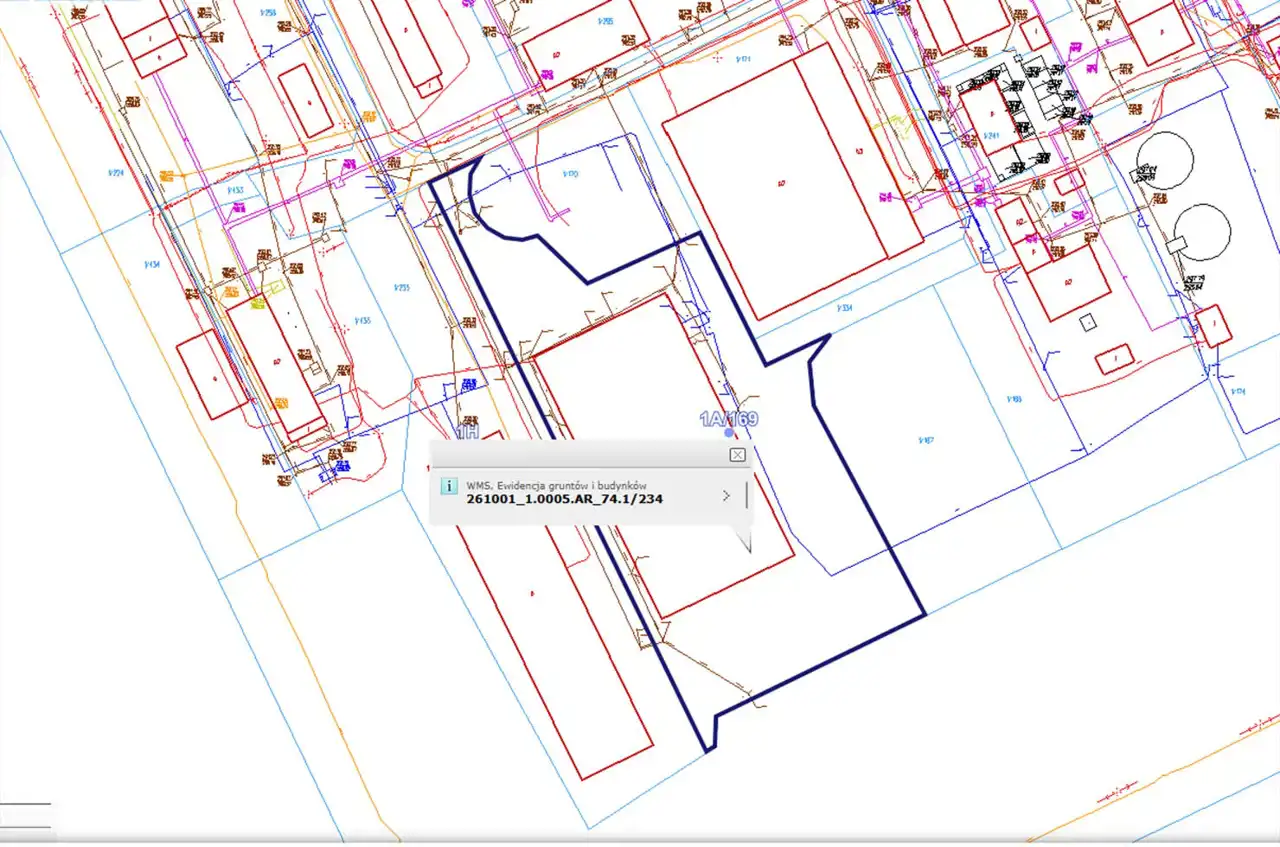Click the V170 parcel label
Screen dimensions: 1280x847
point(570,174)
